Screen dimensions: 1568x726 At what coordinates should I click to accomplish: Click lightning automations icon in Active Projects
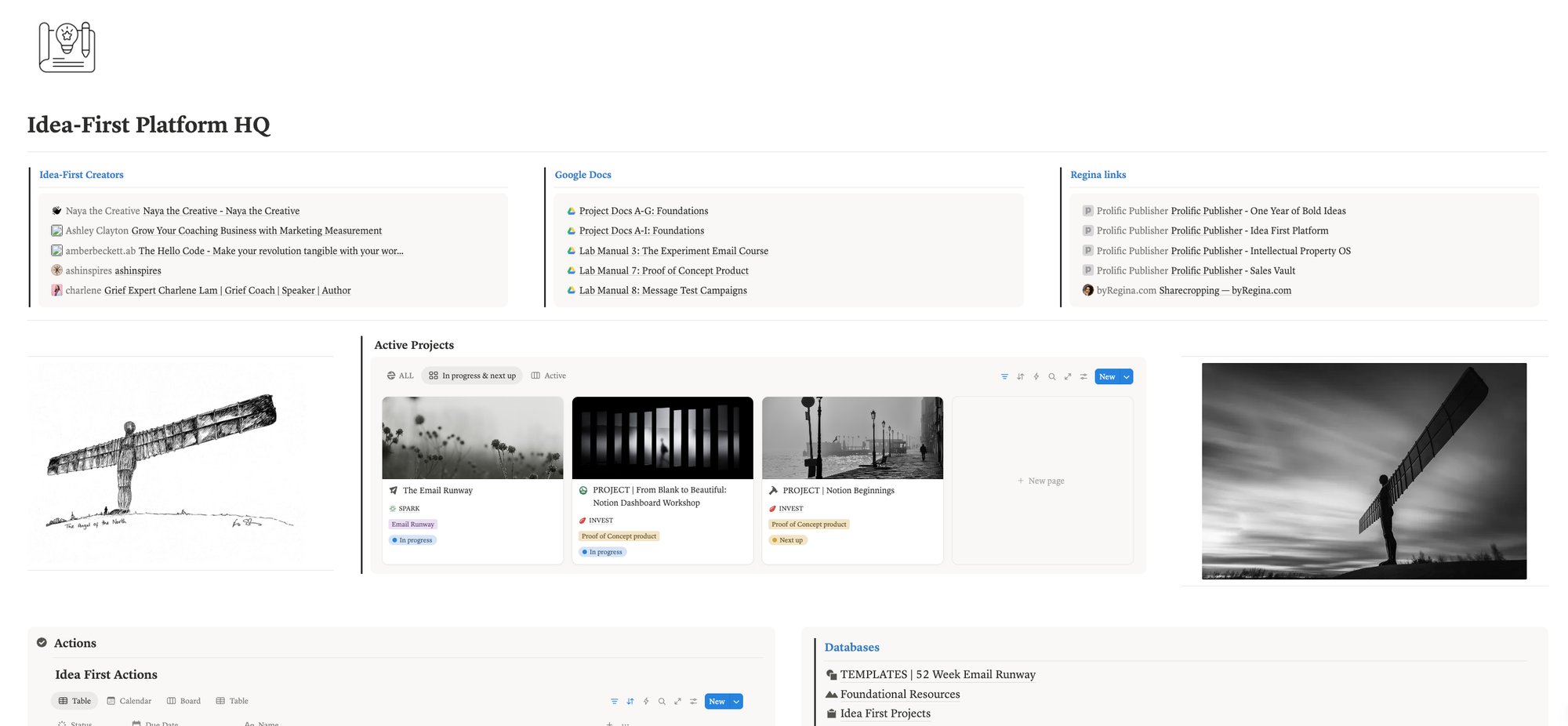click(1036, 377)
